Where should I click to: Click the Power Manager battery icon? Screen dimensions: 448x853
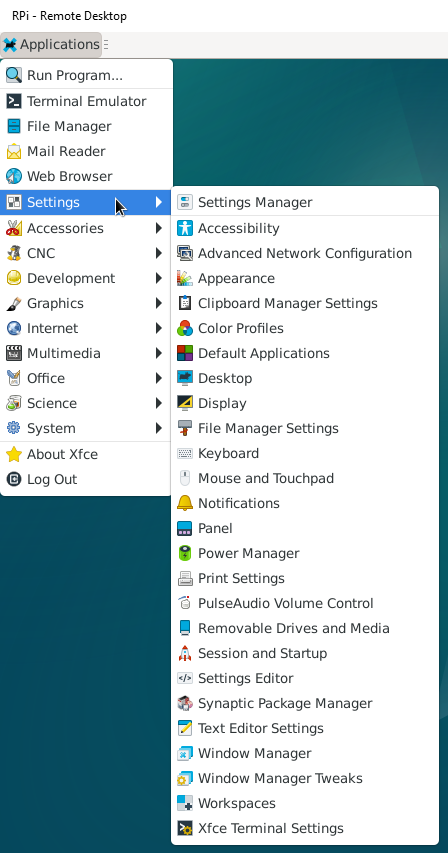pos(185,553)
